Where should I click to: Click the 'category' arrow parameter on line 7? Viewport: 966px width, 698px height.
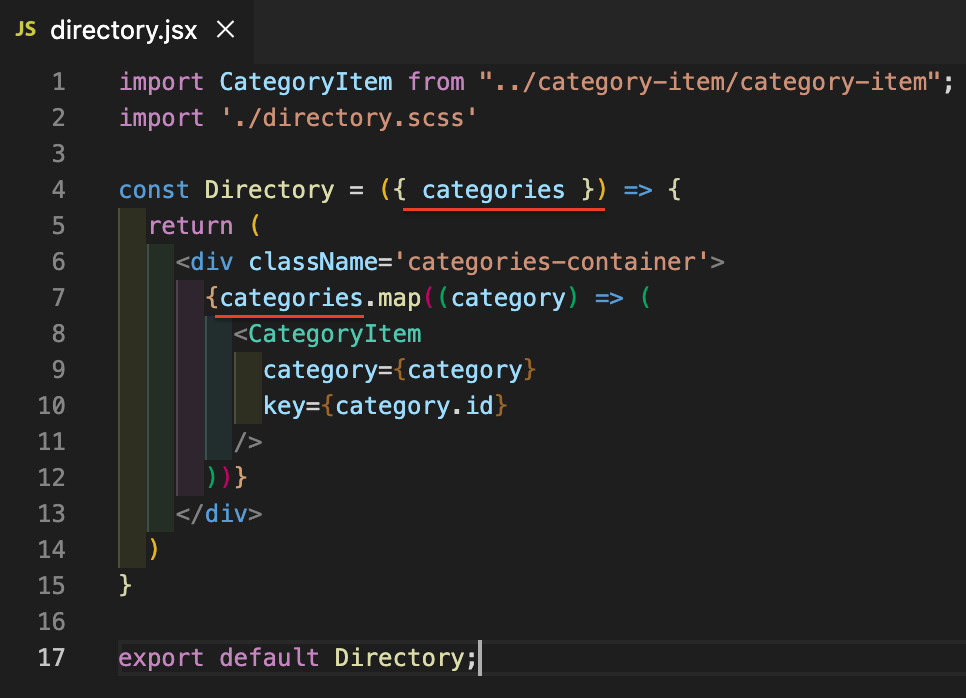(508, 298)
